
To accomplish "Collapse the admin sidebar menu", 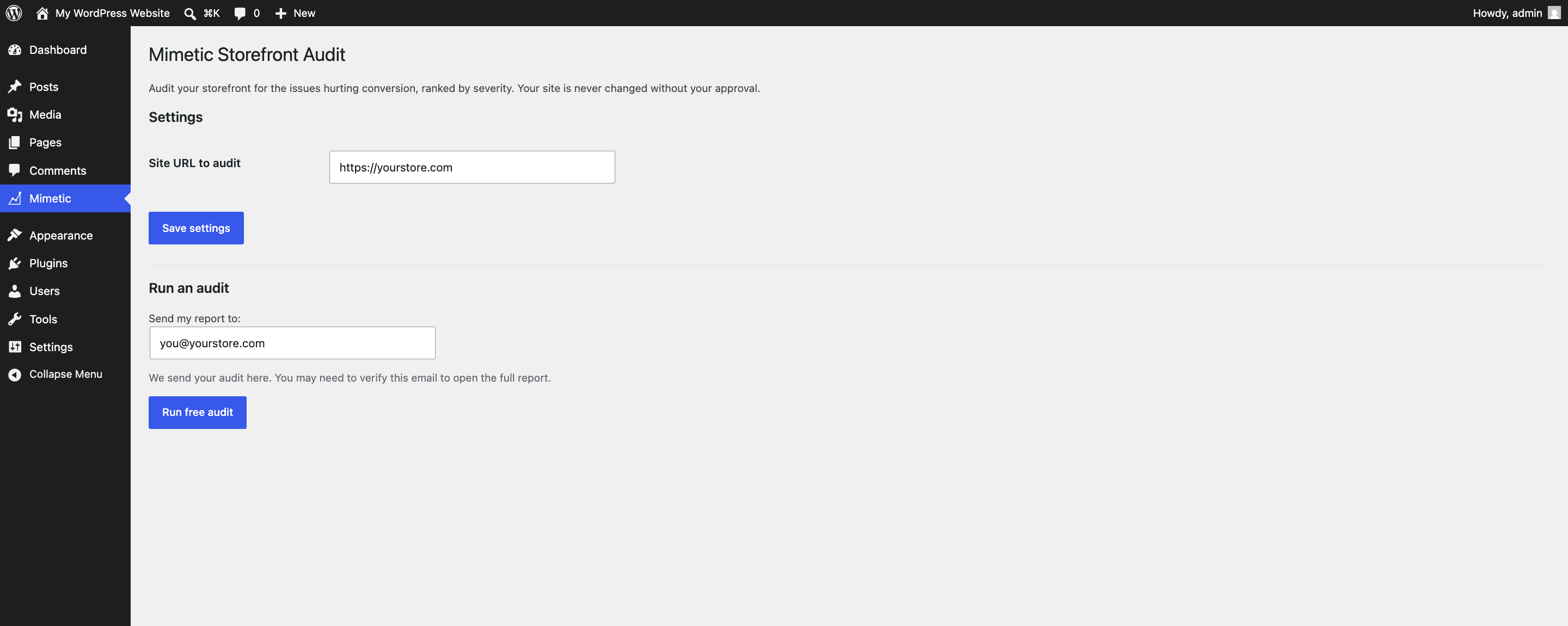I will 65,374.
